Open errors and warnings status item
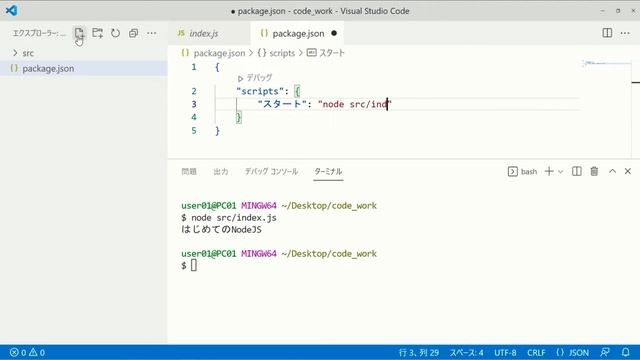The image size is (640, 360). (x=27, y=352)
